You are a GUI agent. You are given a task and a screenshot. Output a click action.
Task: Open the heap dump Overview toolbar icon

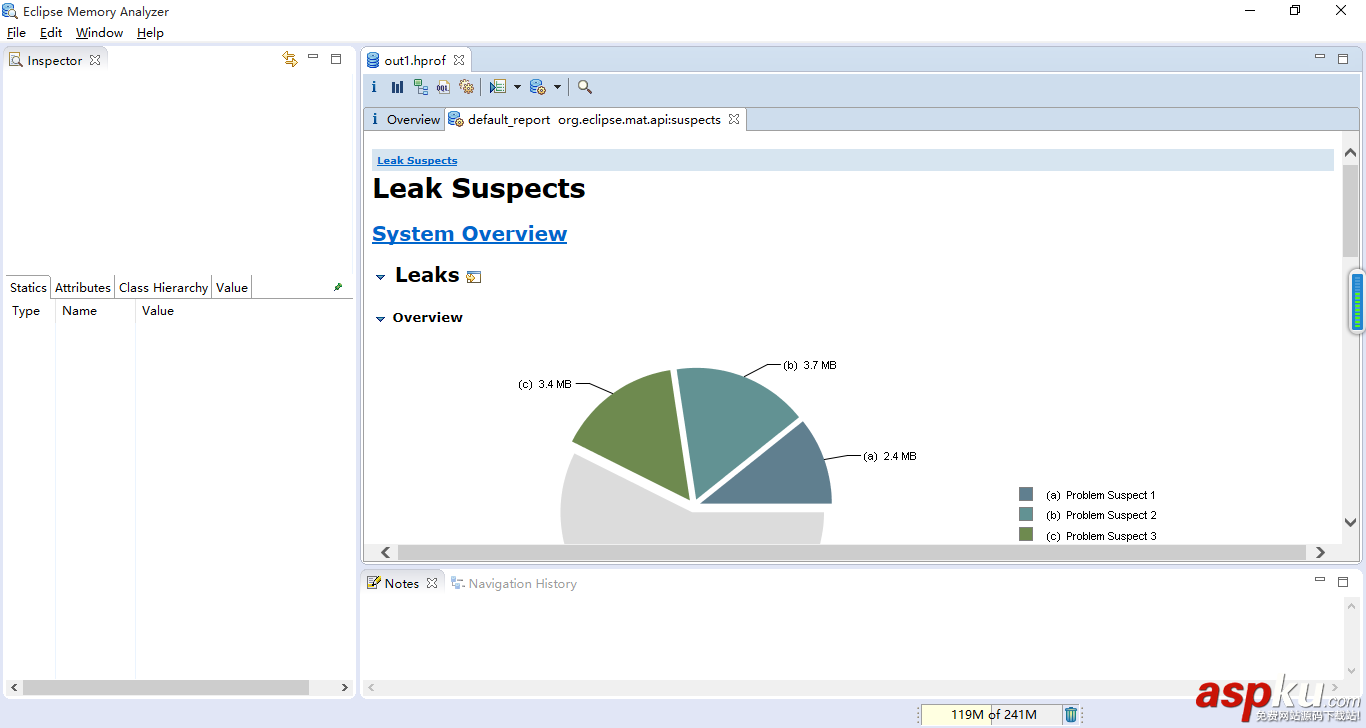pos(374,87)
